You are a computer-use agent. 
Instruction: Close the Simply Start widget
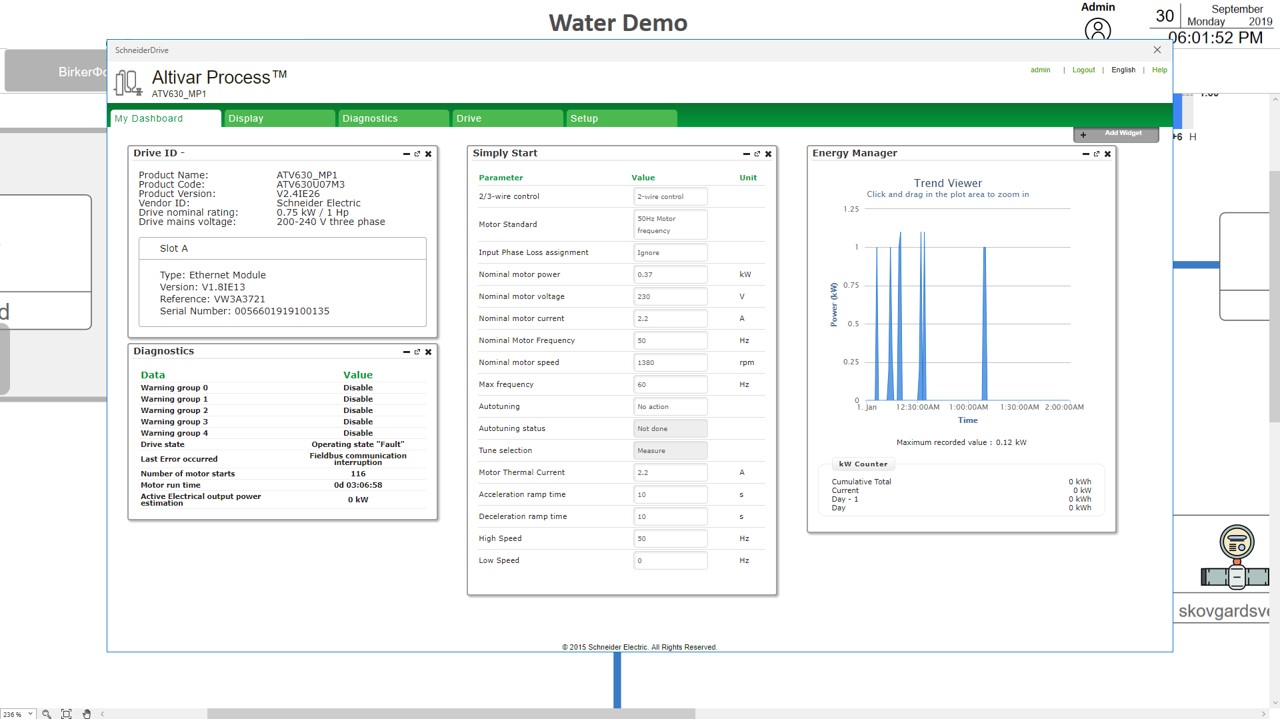pyautogui.click(x=768, y=154)
